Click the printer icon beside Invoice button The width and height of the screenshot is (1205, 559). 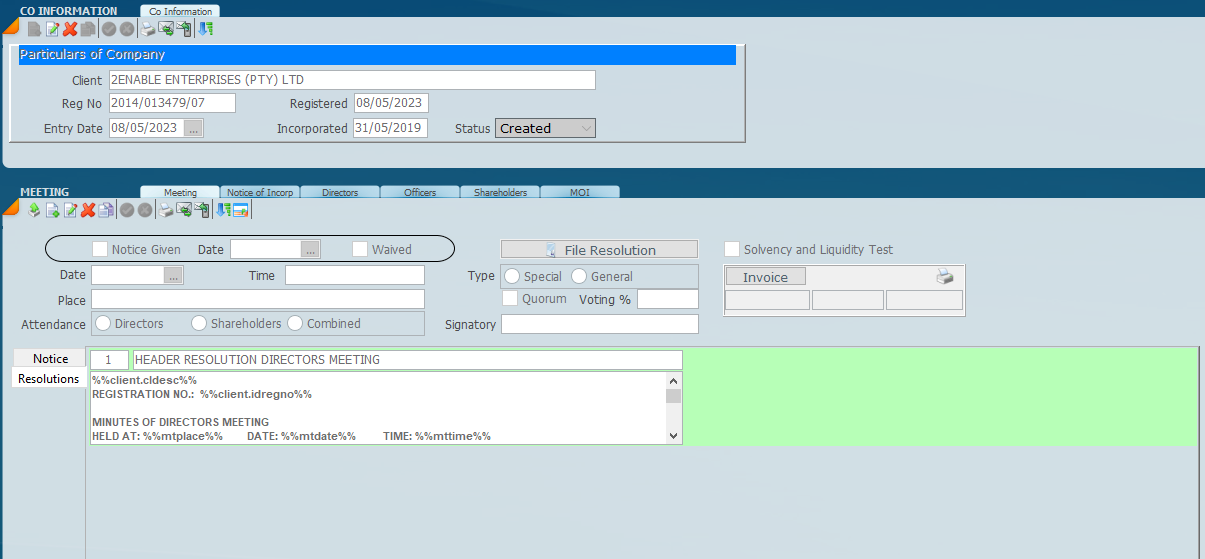945,277
